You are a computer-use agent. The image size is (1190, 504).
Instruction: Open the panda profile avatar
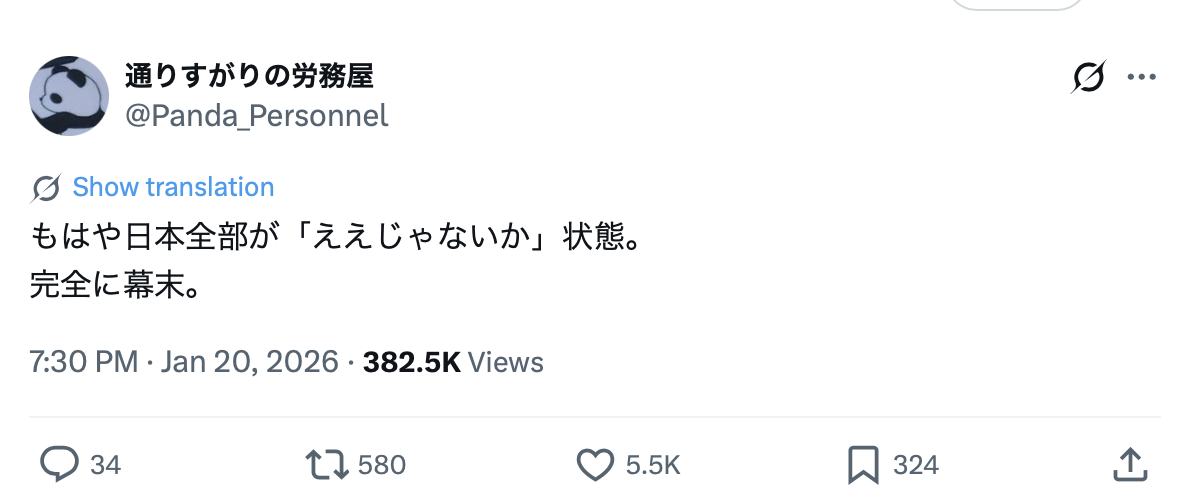69,96
